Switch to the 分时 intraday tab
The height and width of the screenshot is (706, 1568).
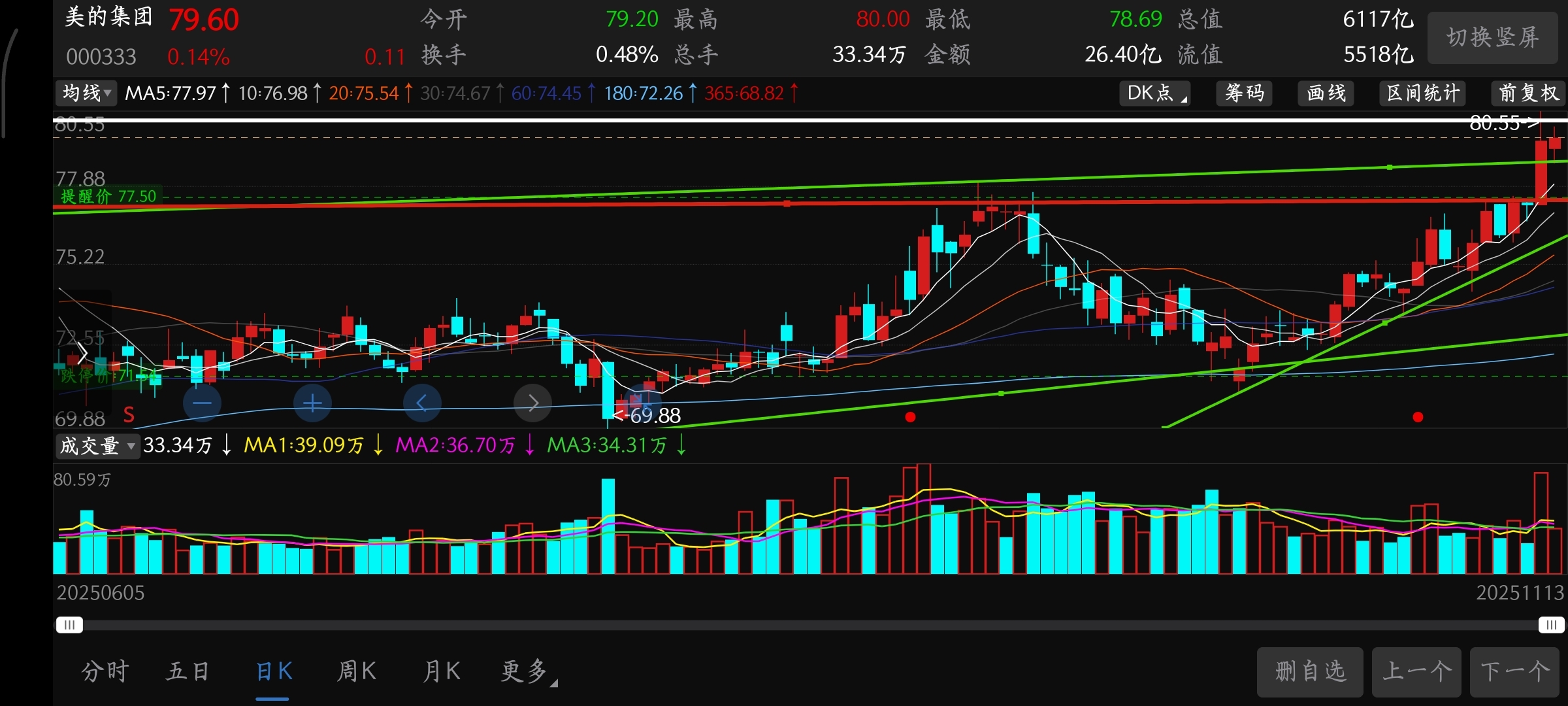(105, 671)
